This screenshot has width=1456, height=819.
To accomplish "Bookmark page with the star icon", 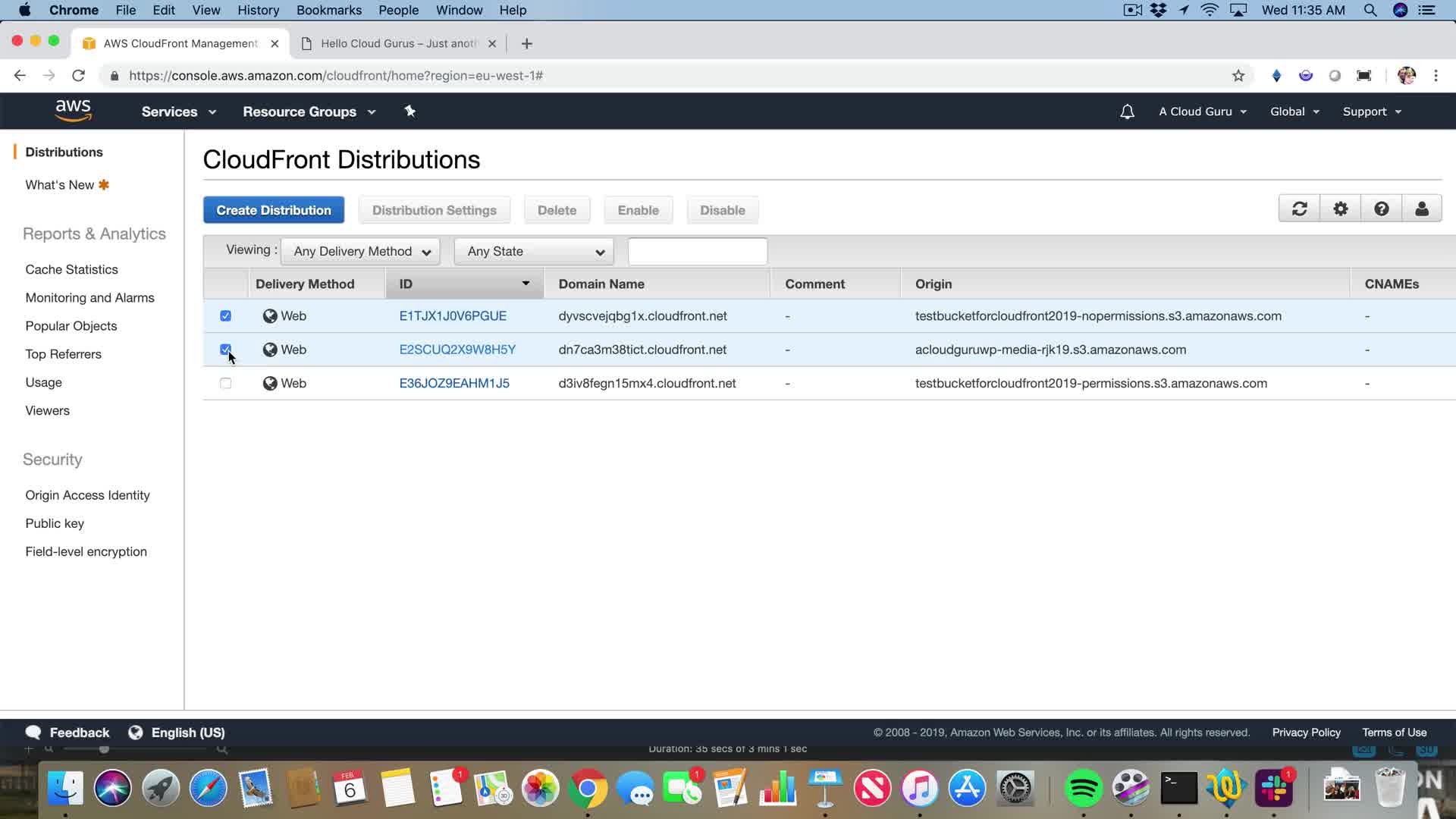I will [1238, 76].
